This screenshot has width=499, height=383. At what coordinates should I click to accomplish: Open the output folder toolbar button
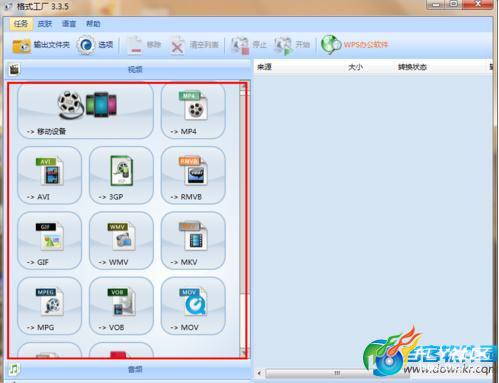[41, 45]
